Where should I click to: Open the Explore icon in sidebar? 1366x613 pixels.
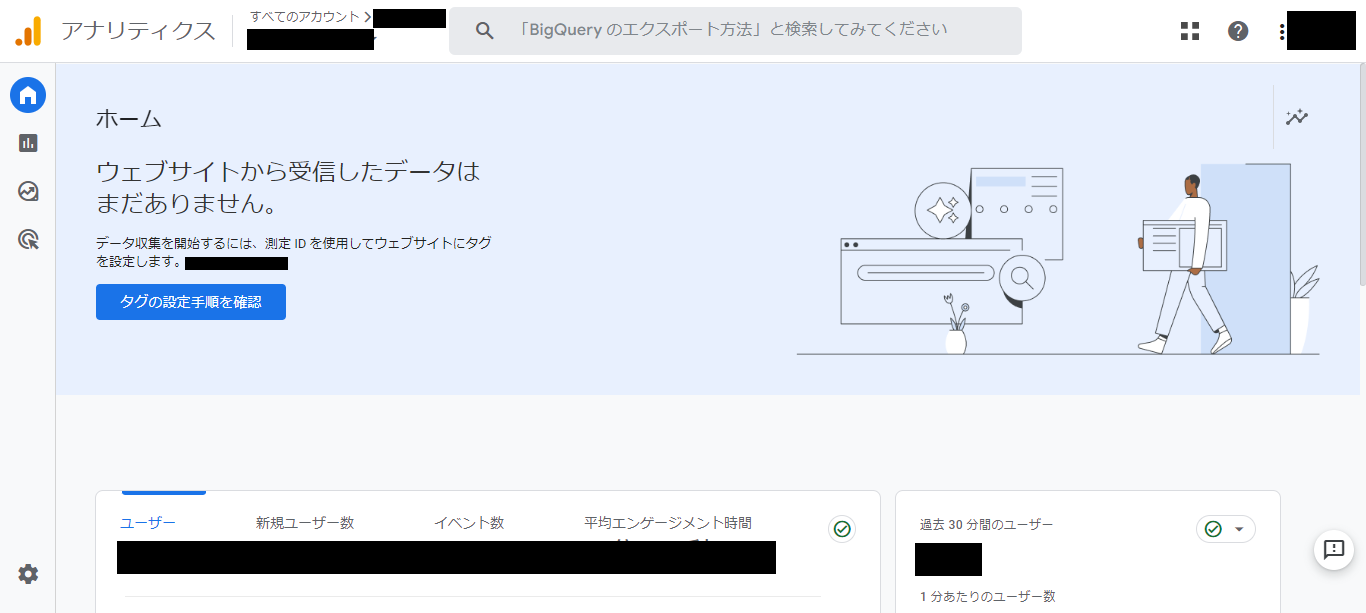pos(28,191)
